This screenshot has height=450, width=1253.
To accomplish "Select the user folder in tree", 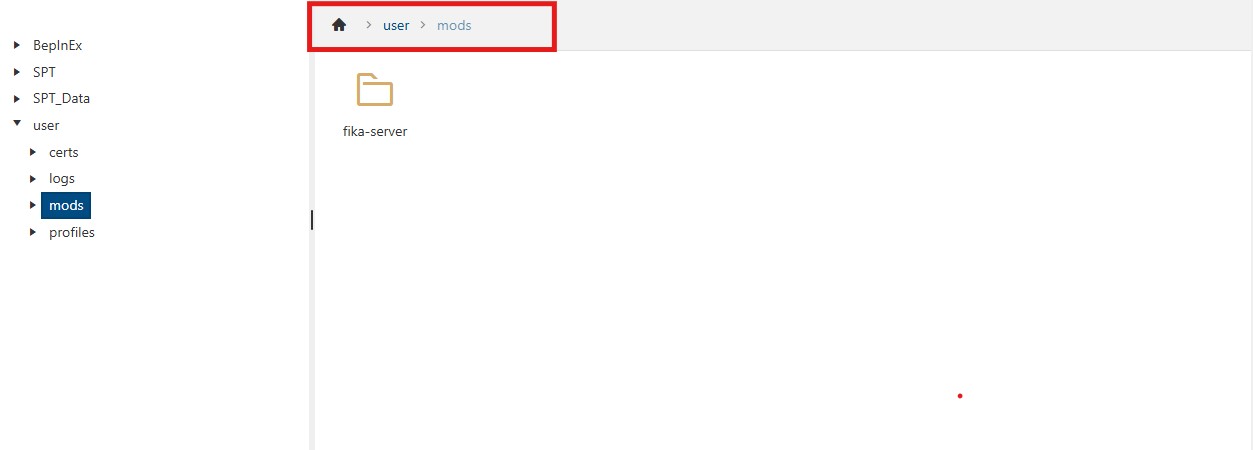I will (46, 125).
